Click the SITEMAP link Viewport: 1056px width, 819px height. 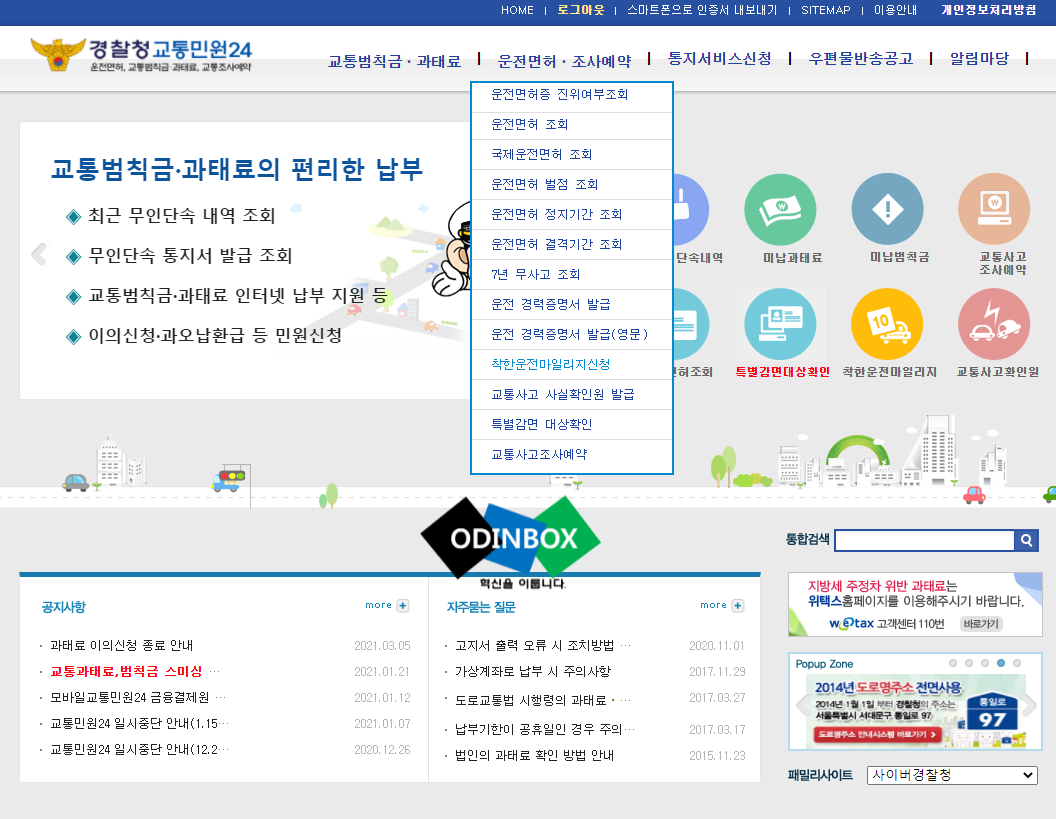826,10
